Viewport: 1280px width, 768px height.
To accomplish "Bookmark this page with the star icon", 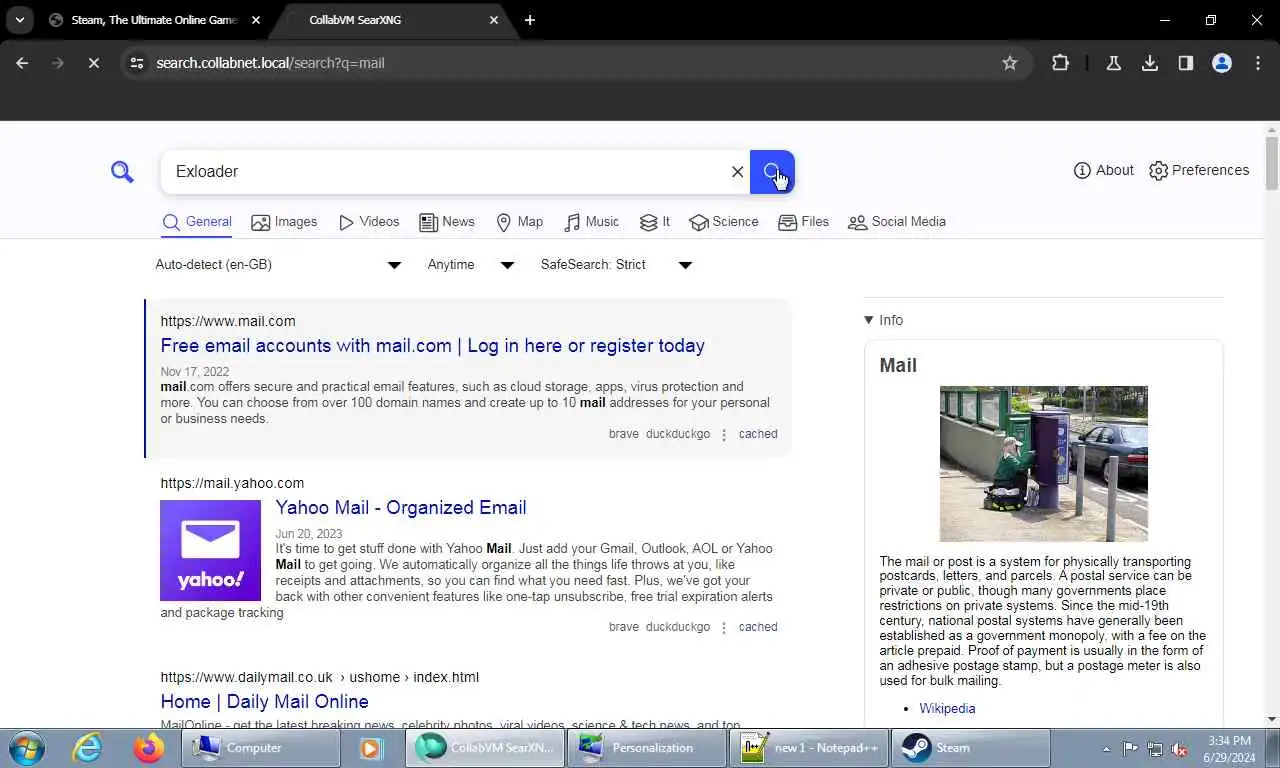I will coord(1010,63).
